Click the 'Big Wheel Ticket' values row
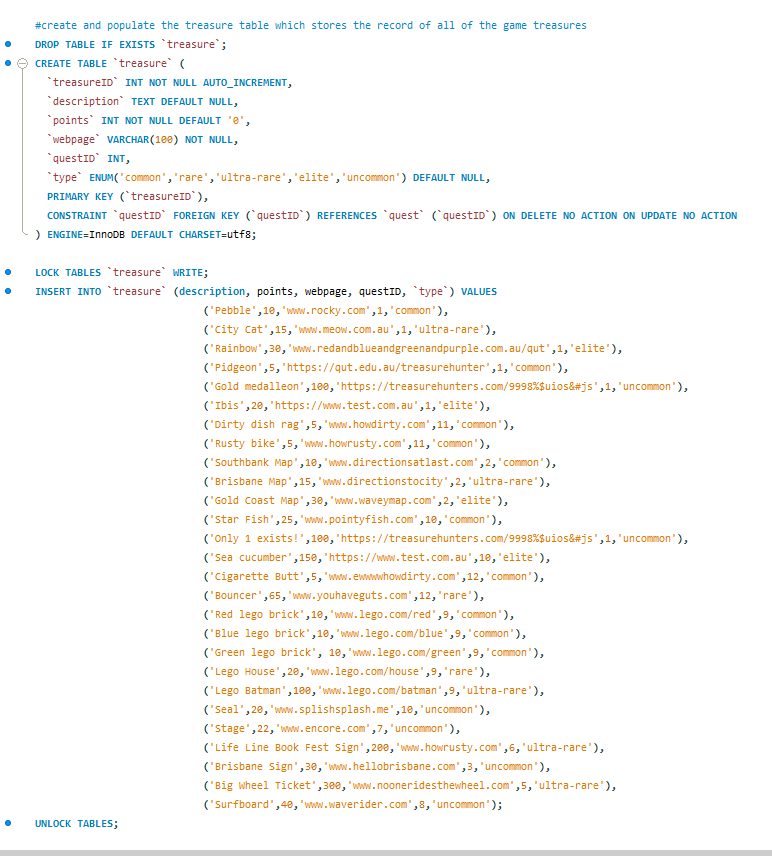 (410, 786)
